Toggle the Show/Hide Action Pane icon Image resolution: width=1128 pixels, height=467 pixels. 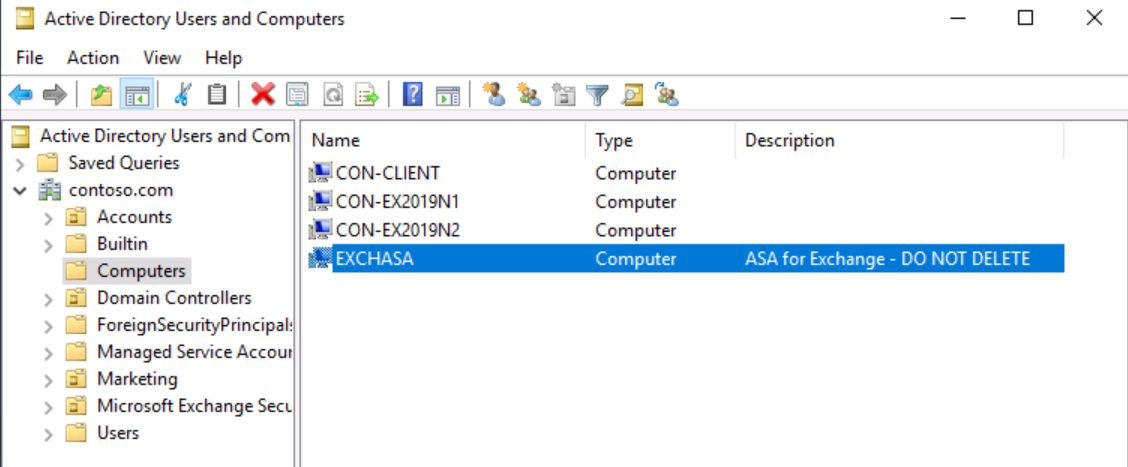tap(447, 94)
